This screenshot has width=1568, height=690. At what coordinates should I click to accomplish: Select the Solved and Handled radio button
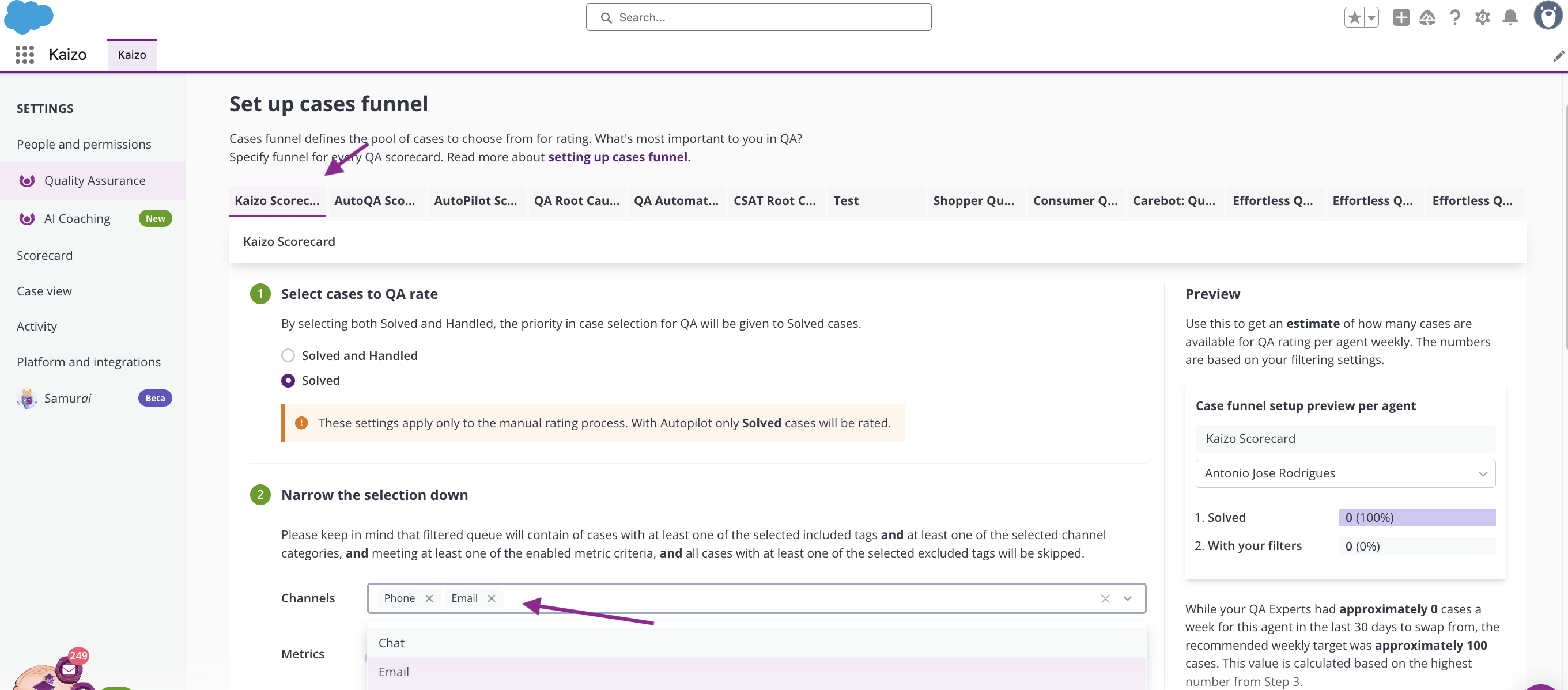tap(288, 355)
